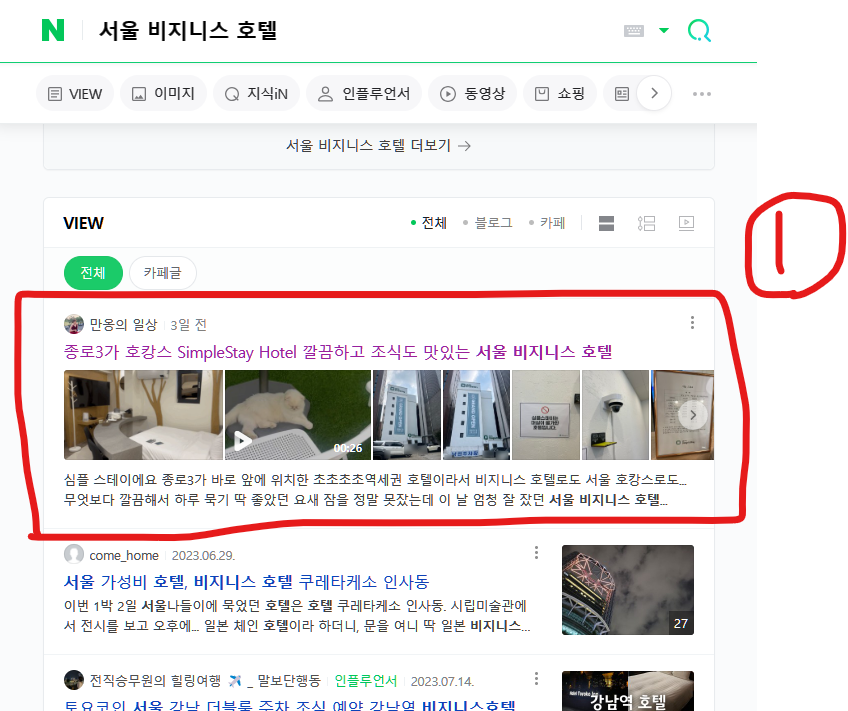This screenshot has height=711, width=848.
Task: Click the date text 2023.07.14.
Action: click(442, 681)
